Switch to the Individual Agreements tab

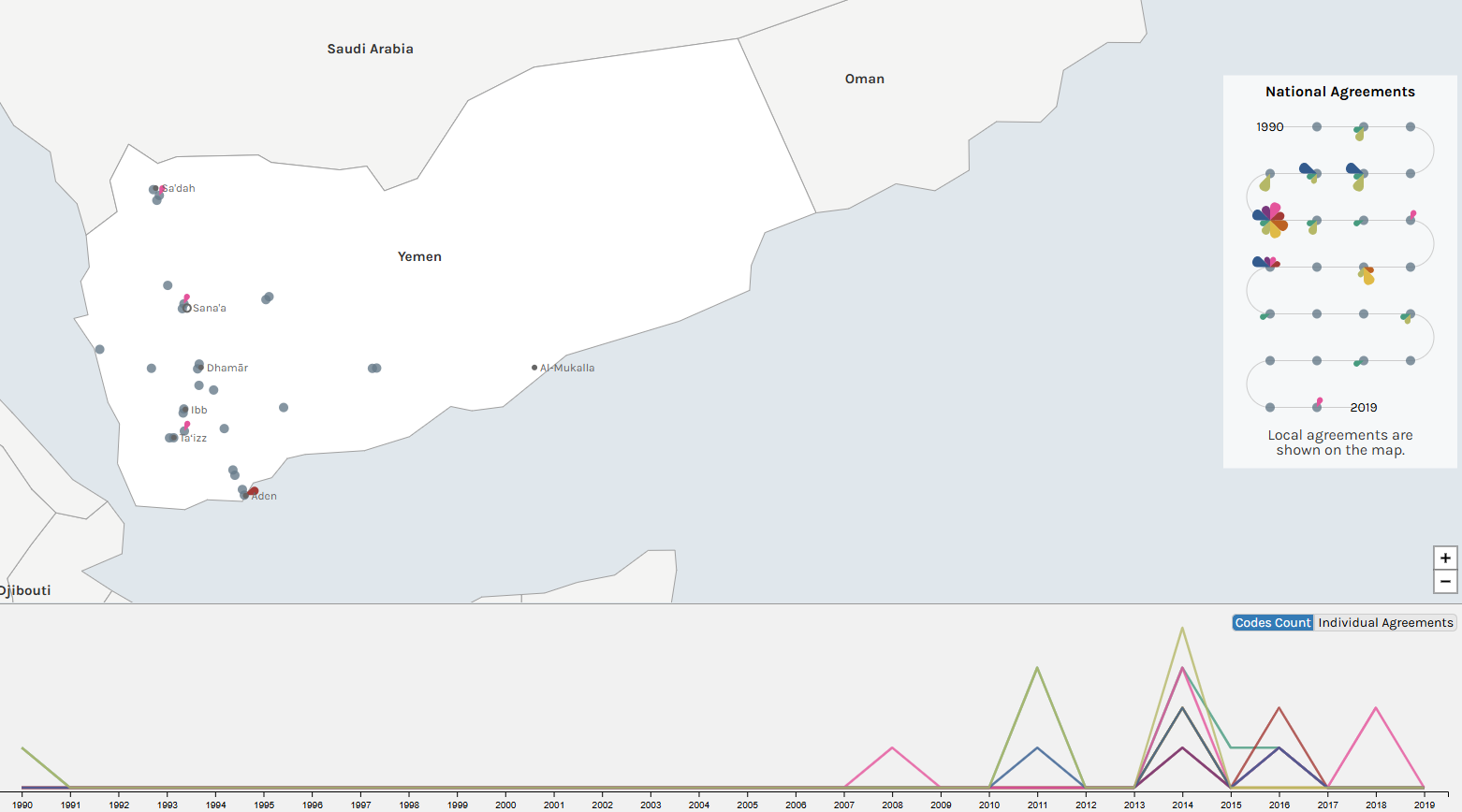tap(1384, 622)
